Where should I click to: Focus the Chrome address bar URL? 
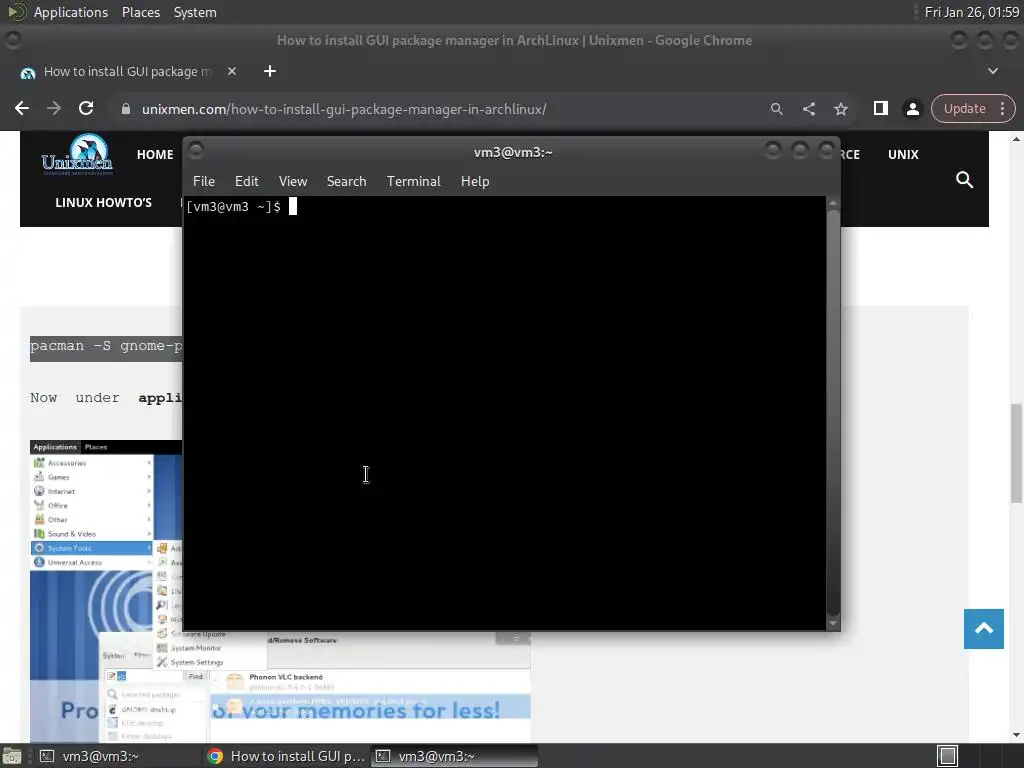click(344, 109)
